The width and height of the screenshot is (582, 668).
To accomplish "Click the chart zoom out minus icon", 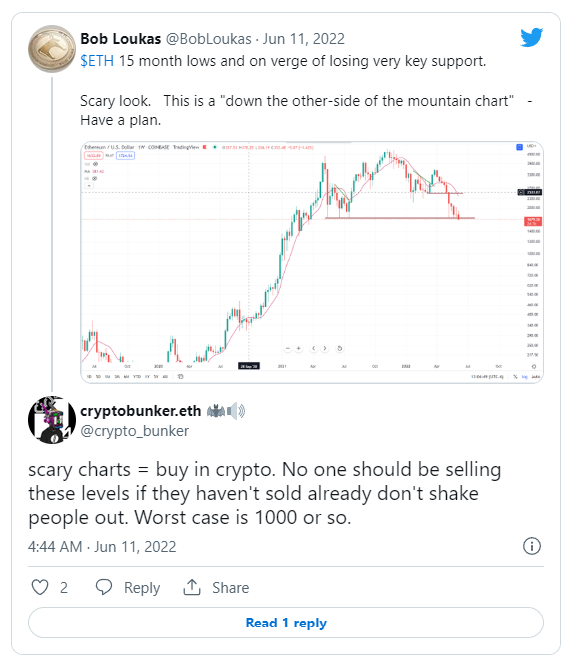I will 288,348.
